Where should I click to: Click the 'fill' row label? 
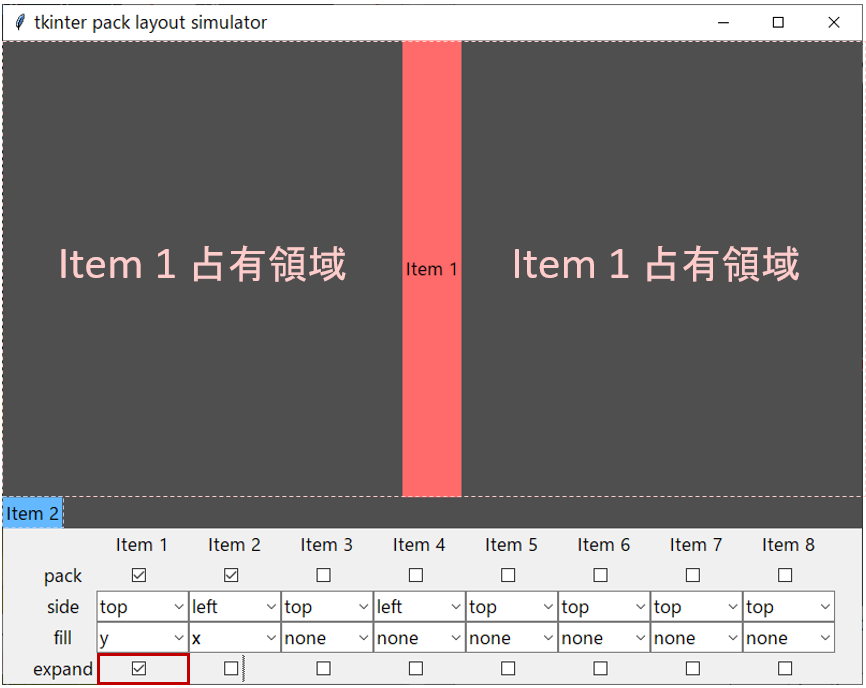[63, 638]
